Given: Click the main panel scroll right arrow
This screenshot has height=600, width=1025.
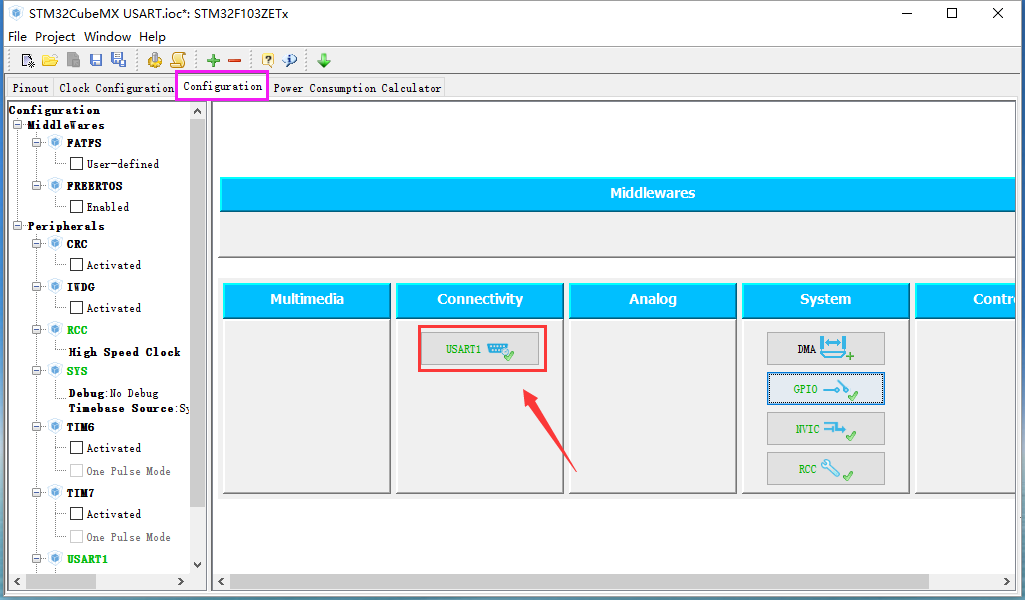Looking at the screenshot, I should coord(1007,581).
